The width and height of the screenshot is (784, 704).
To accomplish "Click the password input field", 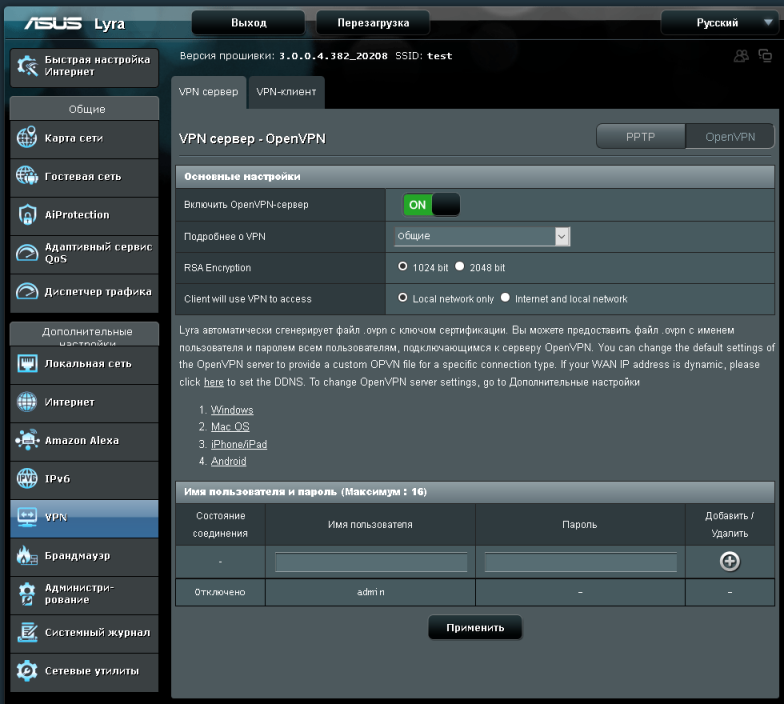I will tap(580, 562).
